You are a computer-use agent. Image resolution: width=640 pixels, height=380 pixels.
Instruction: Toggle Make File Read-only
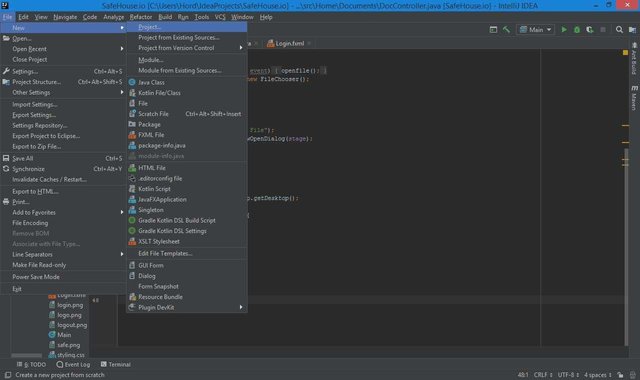pyautogui.click(x=63, y=265)
